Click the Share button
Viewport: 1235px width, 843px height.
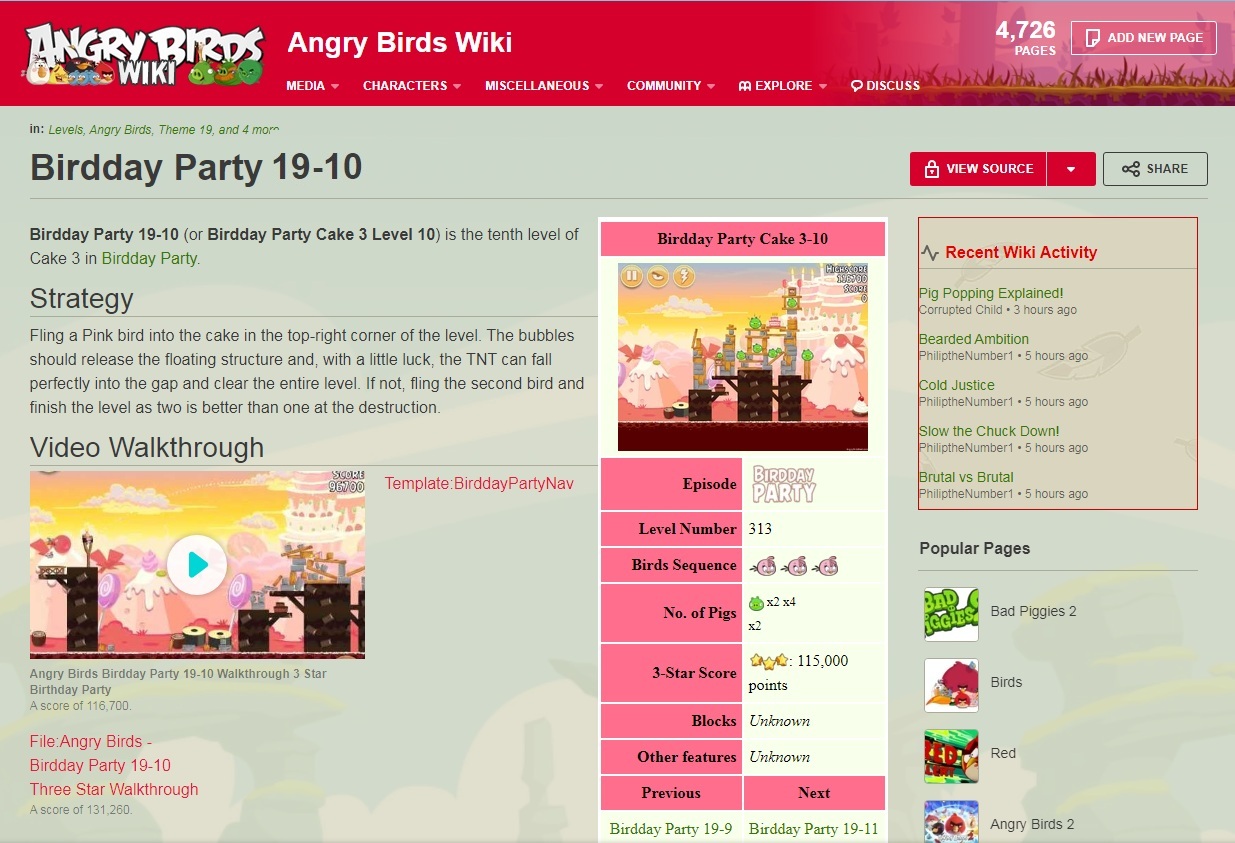coord(1155,169)
